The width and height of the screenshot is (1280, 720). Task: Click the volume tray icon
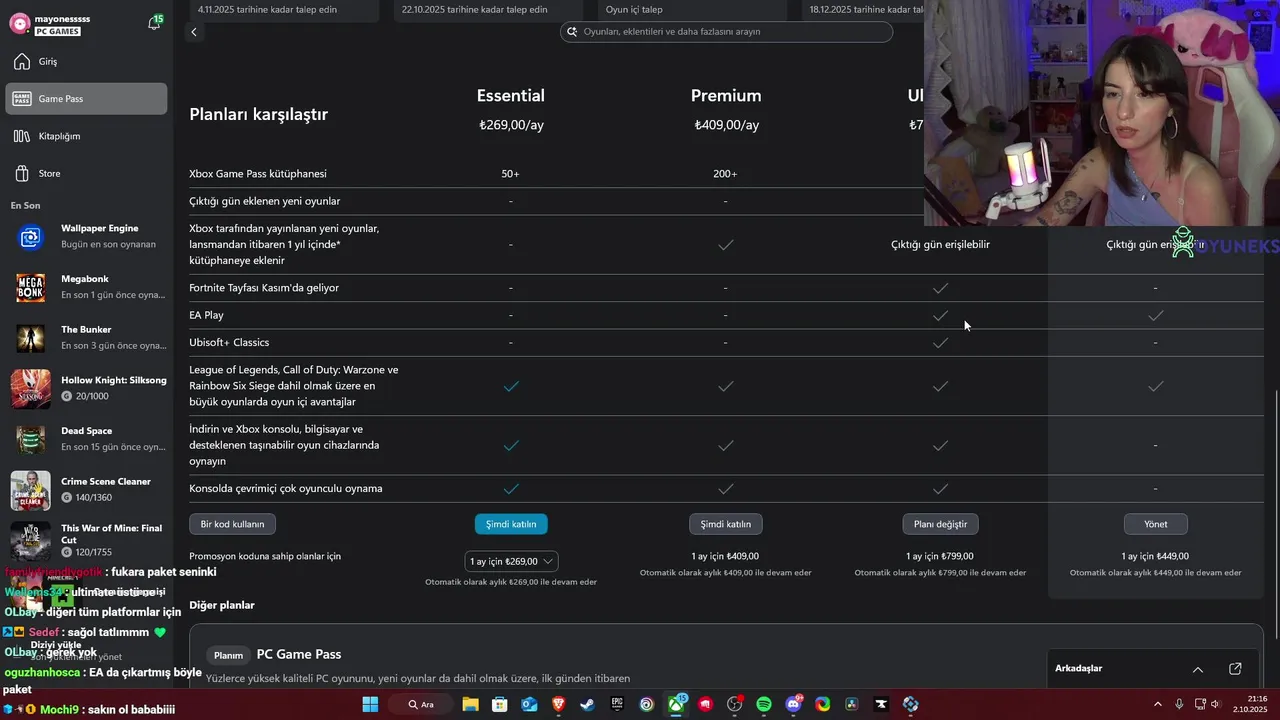pyautogui.click(x=1216, y=704)
